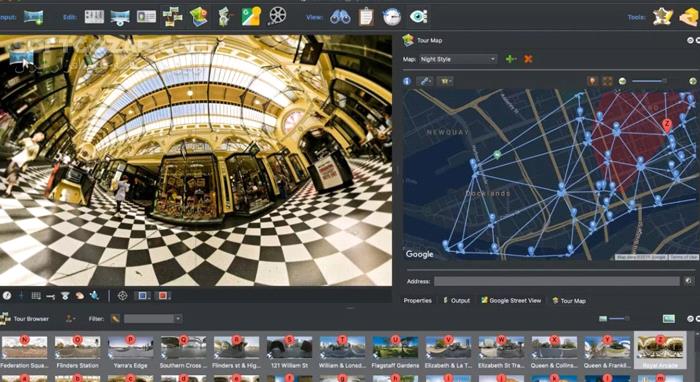This screenshot has height=382, width=700.
Task: Click the red square viewer mode button
Action: point(162,295)
